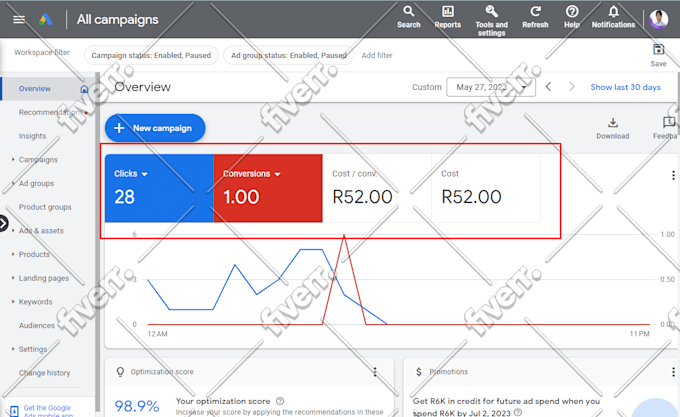
Task: Open the Search tool
Action: (409, 17)
